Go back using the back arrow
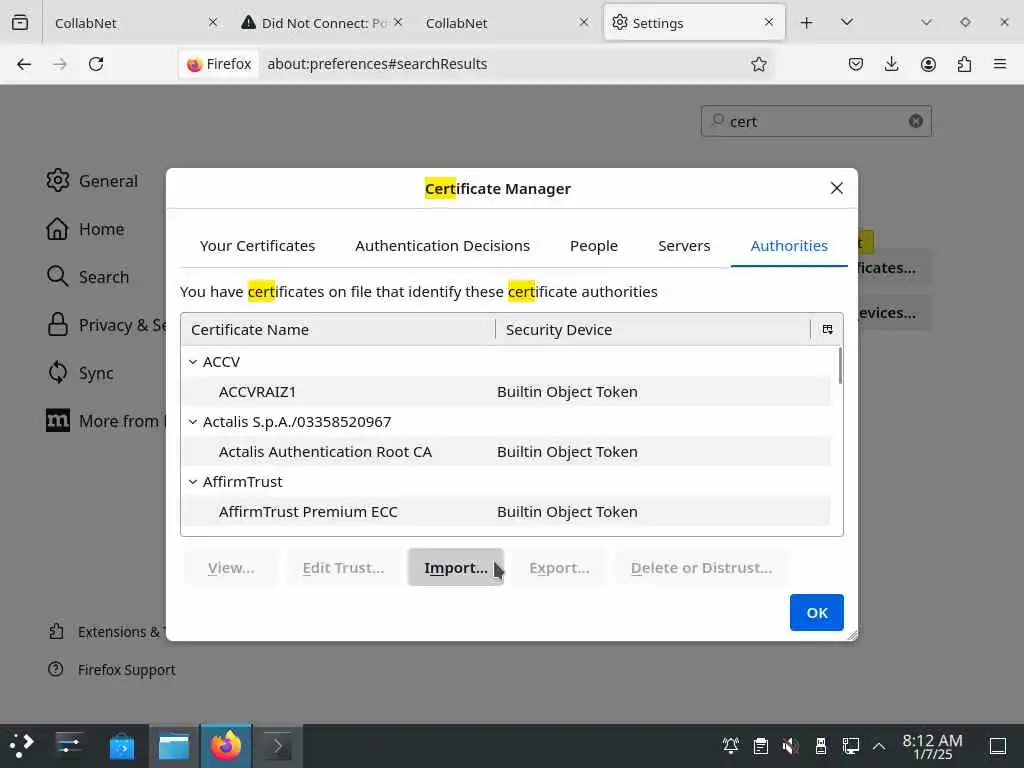 coord(24,64)
